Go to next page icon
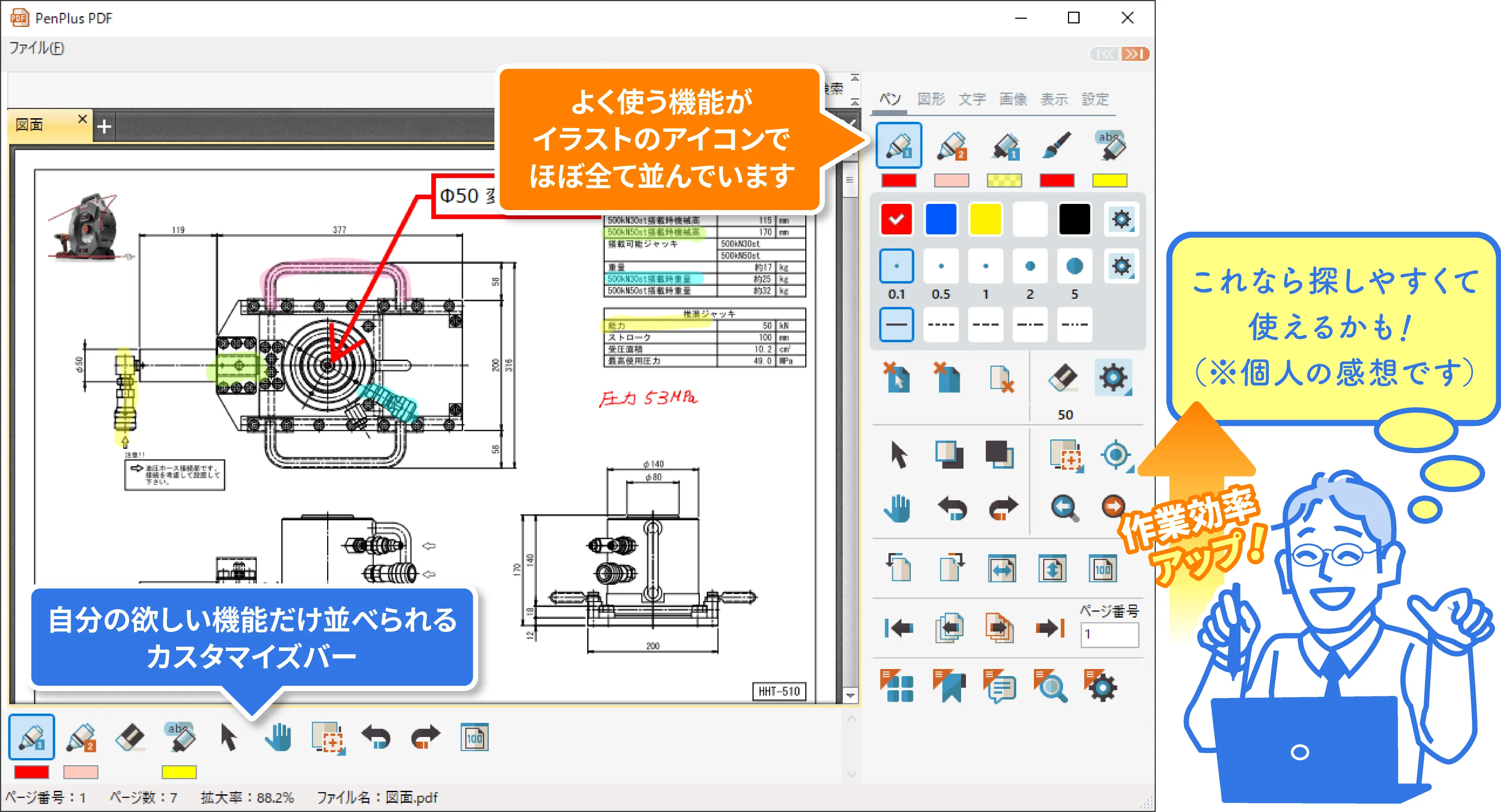The image size is (1501, 812). 999,628
